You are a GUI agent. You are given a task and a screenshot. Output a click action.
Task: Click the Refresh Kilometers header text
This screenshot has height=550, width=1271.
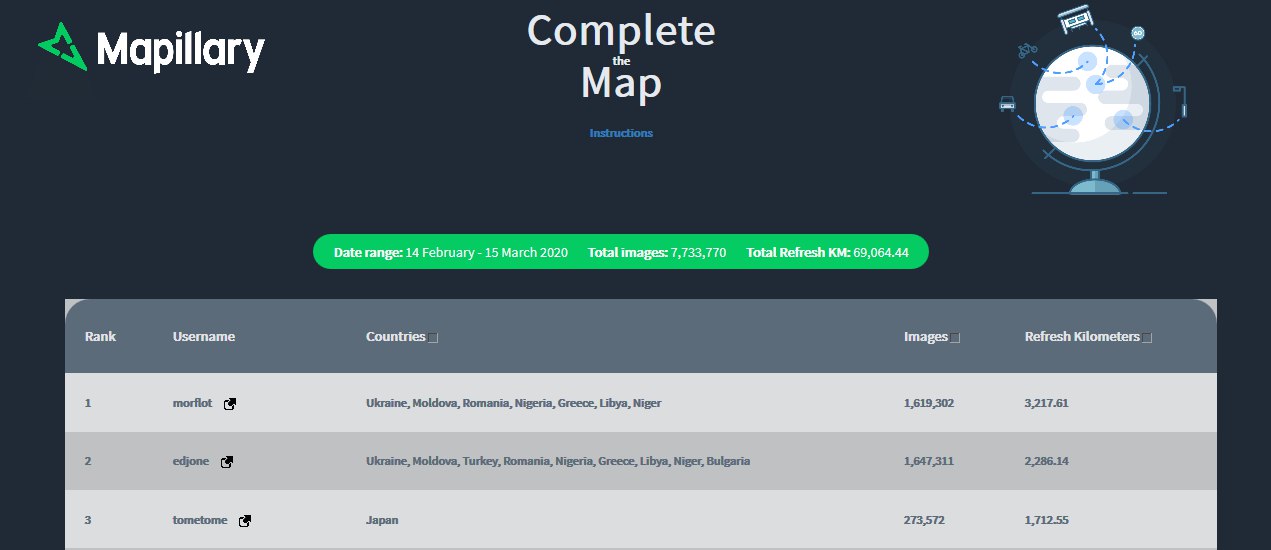pyautogui.click(x=1082, y=336)
